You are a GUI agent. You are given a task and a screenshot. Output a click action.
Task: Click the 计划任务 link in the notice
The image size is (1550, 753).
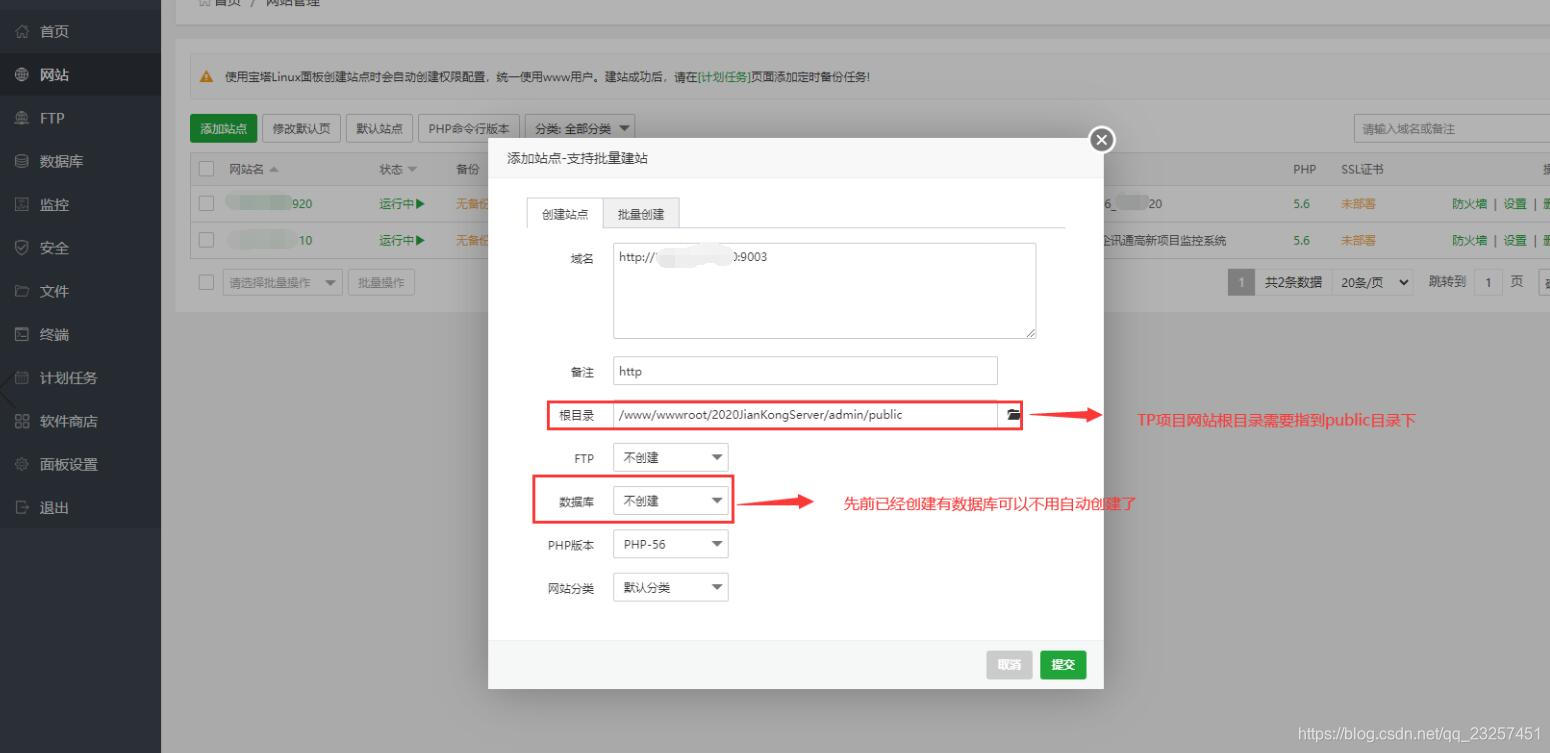coord(726,79)
